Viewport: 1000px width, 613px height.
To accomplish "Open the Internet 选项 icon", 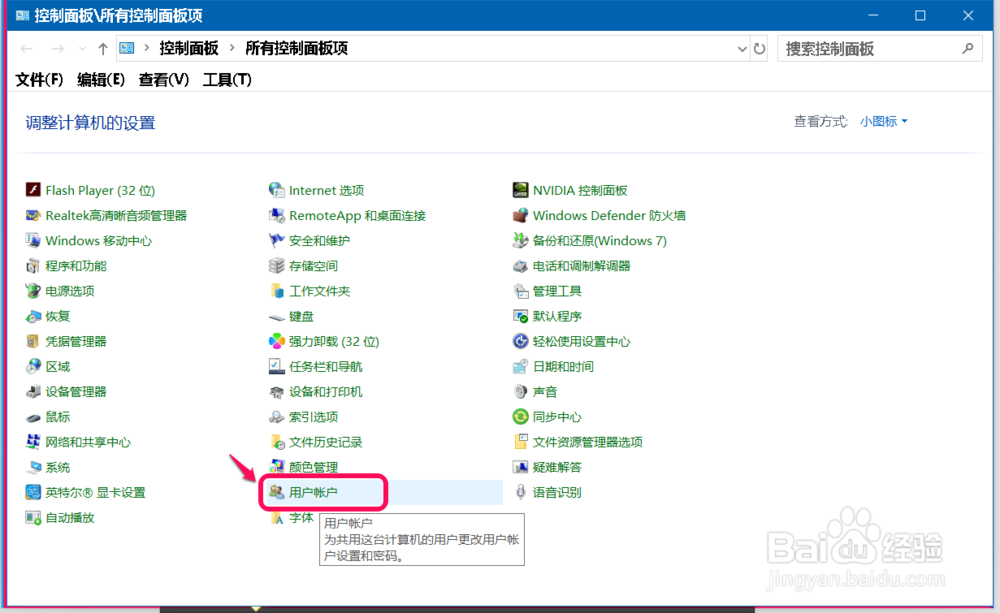I will [277, 190].
